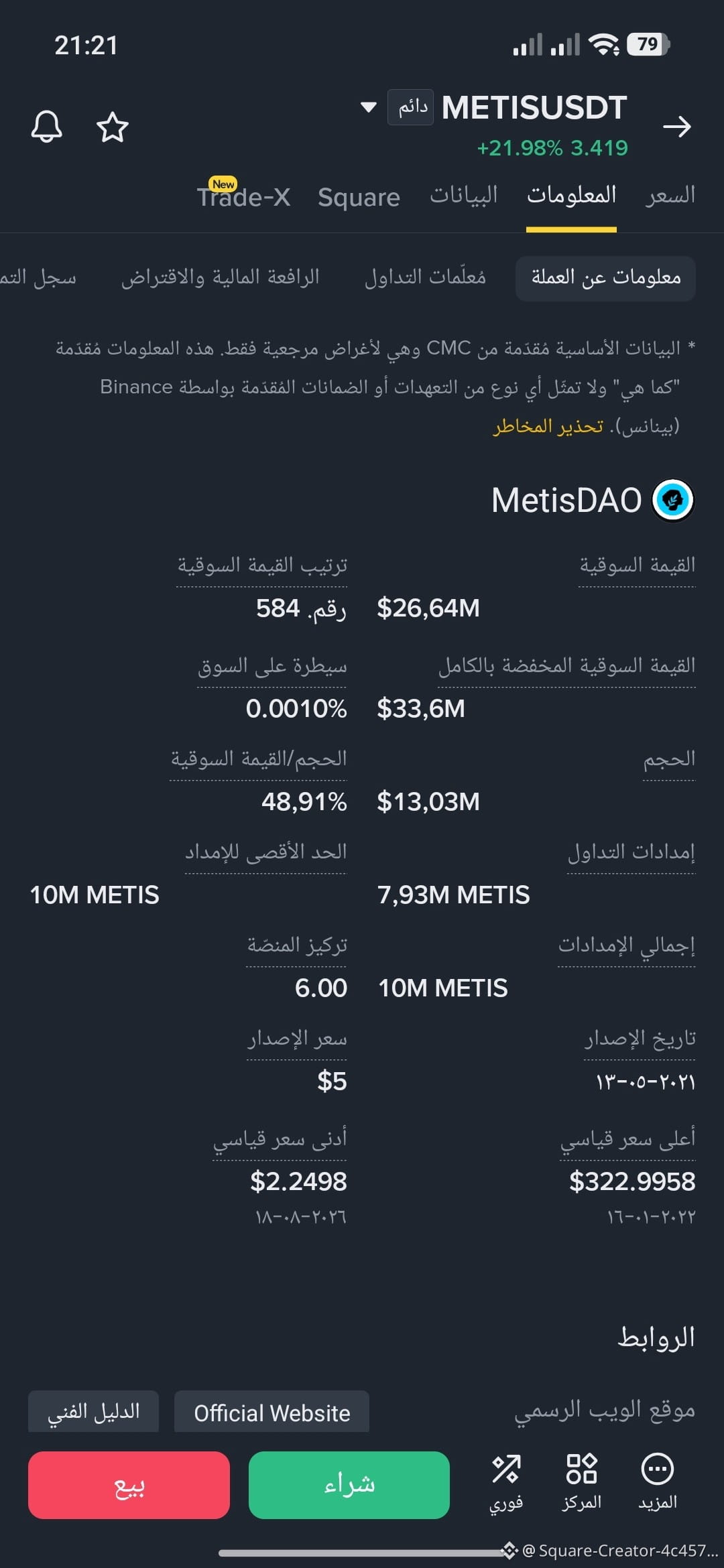
Task: Open the Official Website link button
Action: tap(271, 1413)
